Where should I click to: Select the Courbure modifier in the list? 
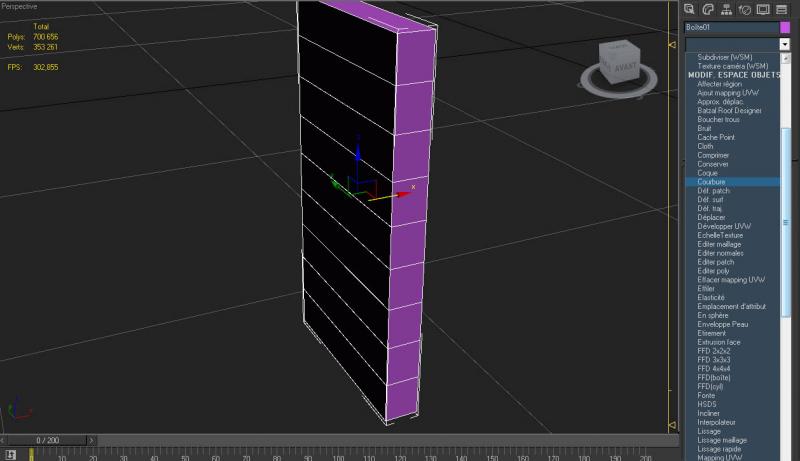point(712,182)
